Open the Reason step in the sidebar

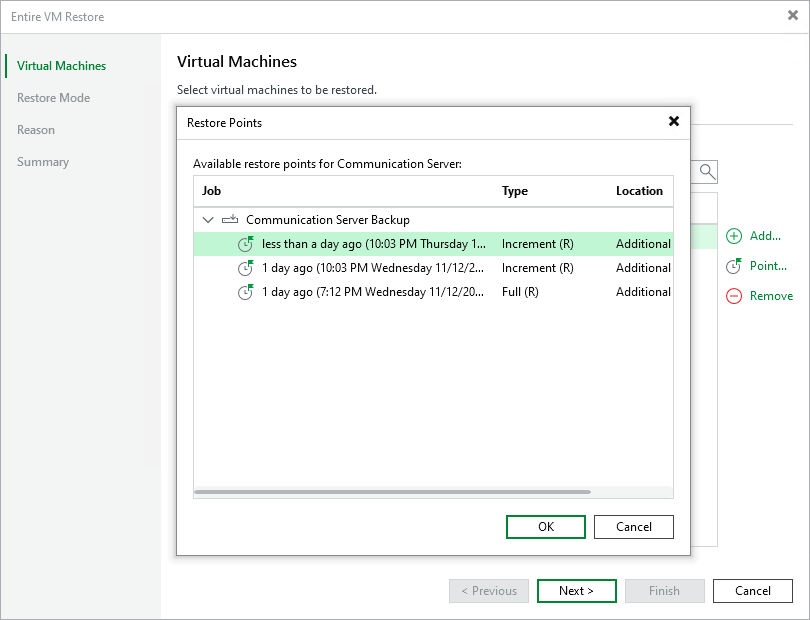[36, 129]
